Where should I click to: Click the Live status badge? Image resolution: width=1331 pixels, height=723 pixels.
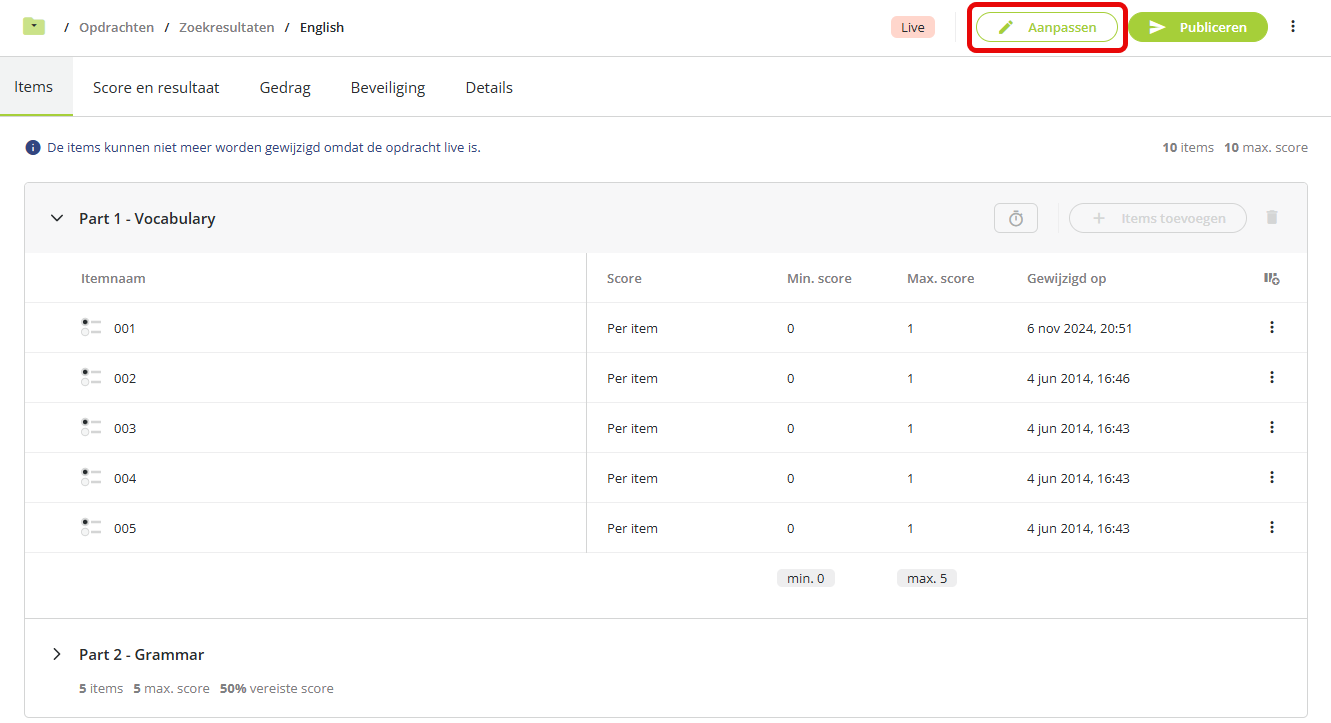[x=913, y=27]
